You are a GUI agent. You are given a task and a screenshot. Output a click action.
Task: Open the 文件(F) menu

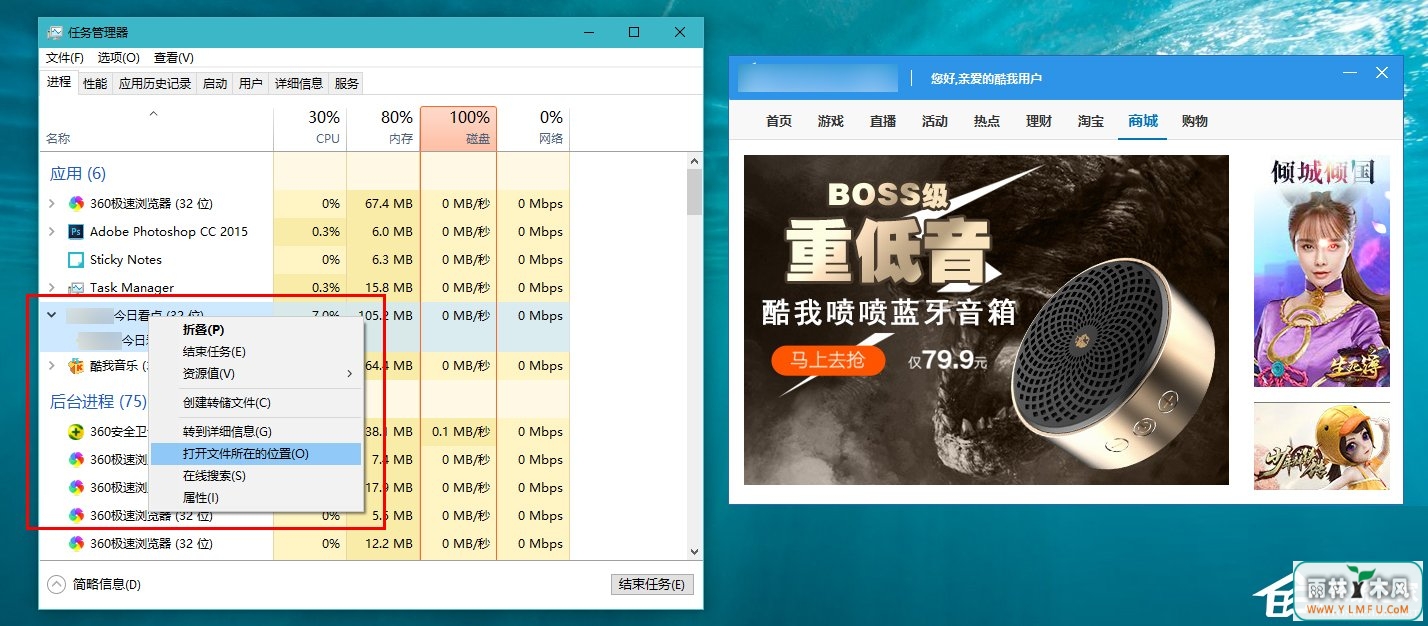[65, 58]
